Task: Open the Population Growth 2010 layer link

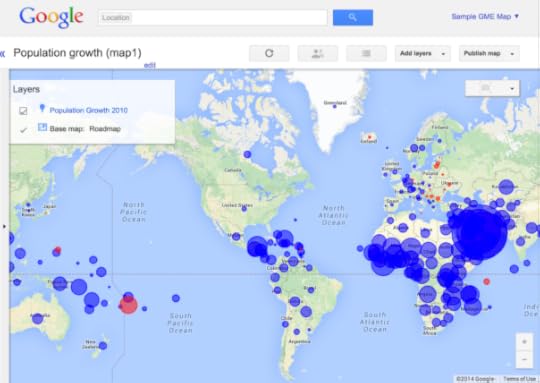Action: coord(89,110)
